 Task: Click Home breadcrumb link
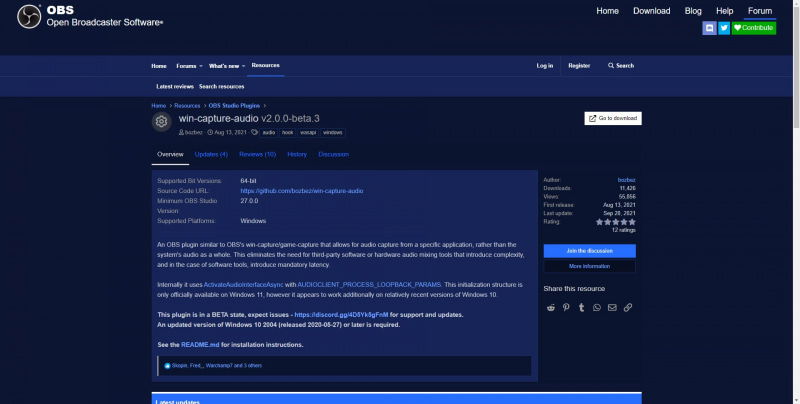click(158, 106)
